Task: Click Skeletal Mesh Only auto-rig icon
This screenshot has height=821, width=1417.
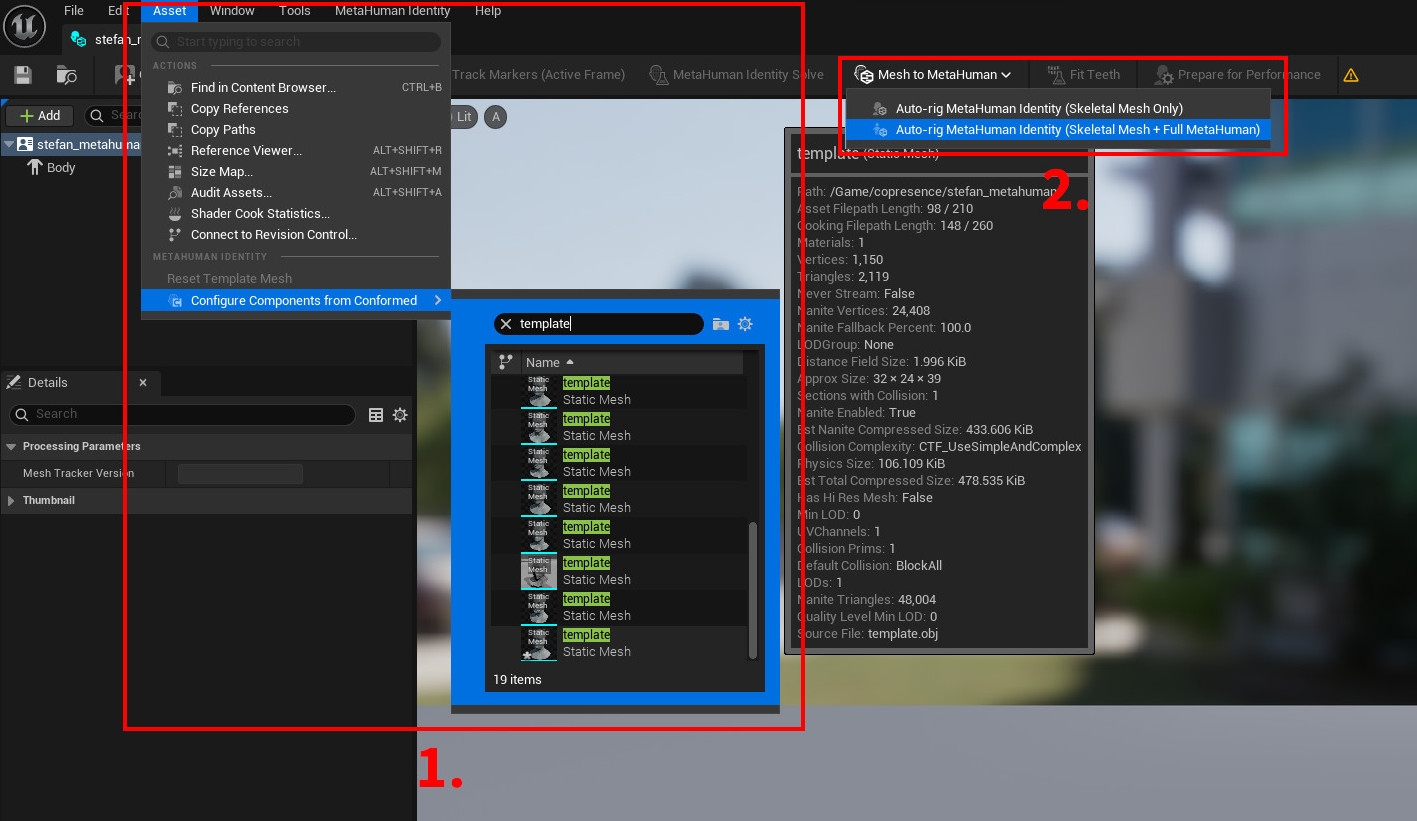Action: [880, 109]
